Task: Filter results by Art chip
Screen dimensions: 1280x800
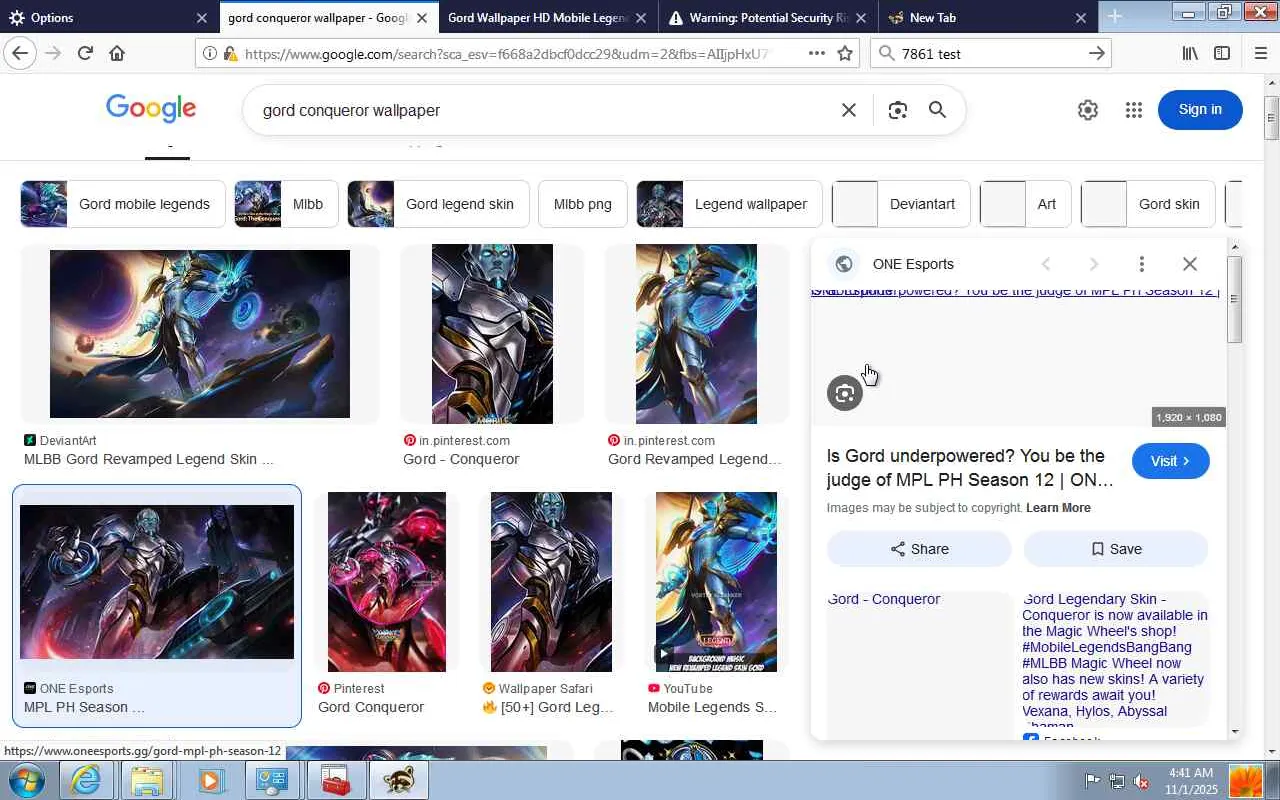Action: click(1026, 204)
